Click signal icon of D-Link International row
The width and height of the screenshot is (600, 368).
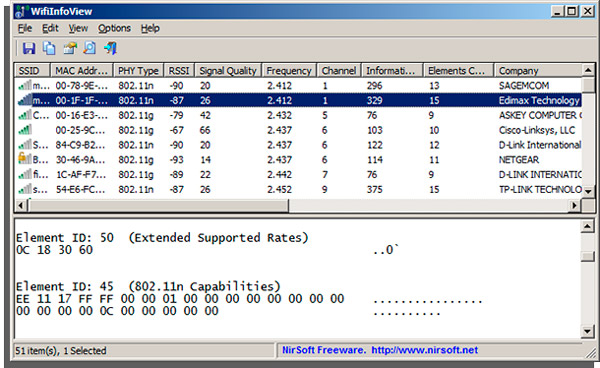tap(25, 145)
